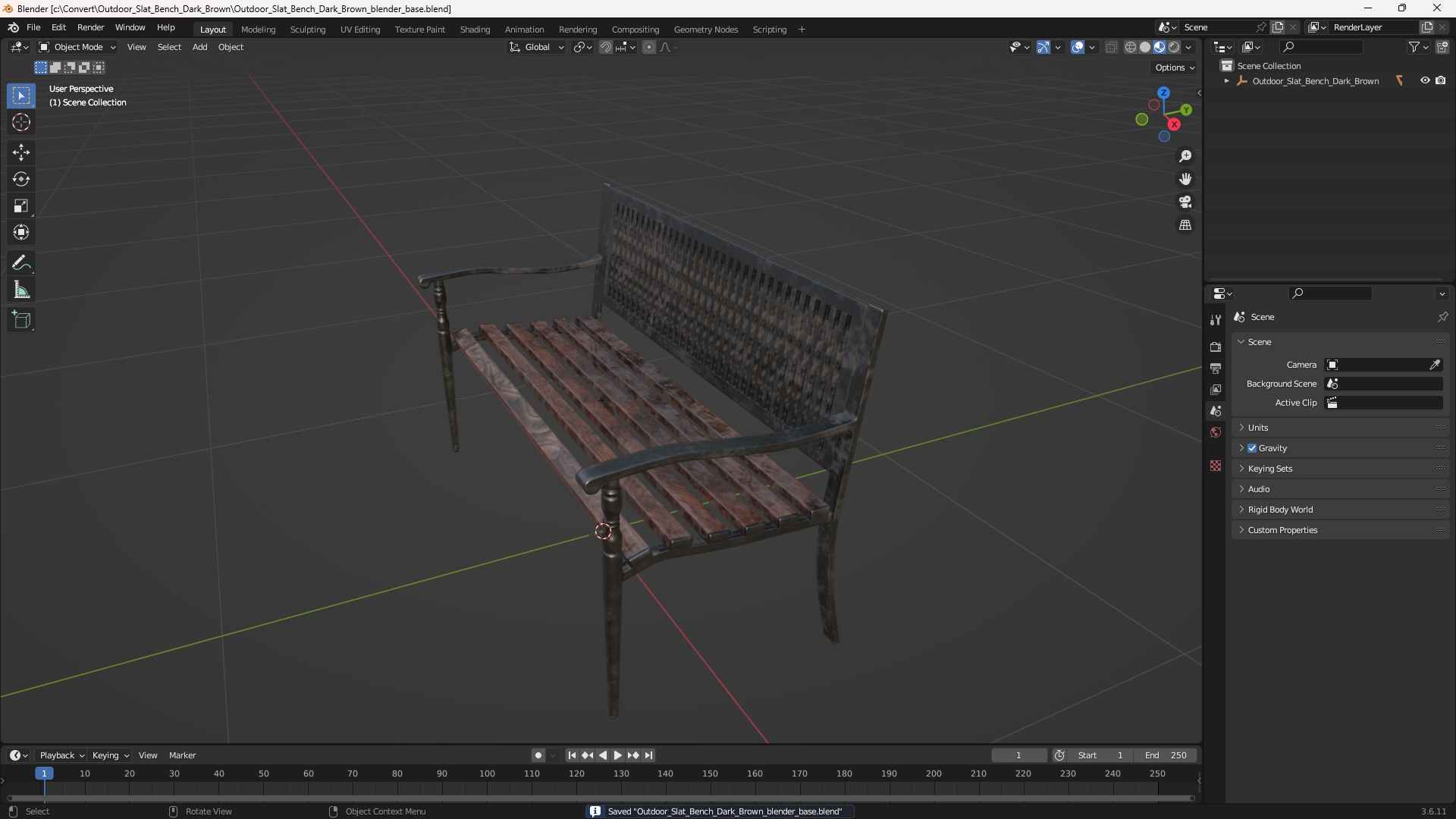Select the Move tool

(x=21, y=152)
